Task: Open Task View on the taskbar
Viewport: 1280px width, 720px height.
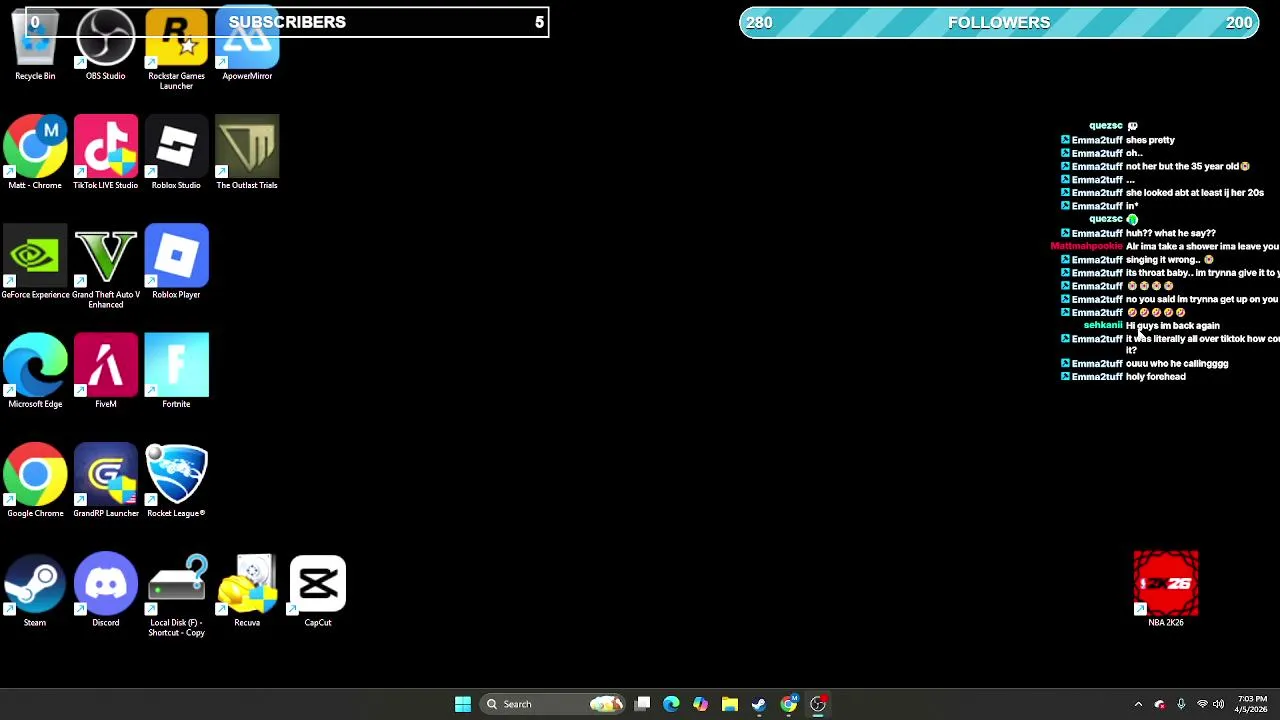Action: click(642, 704)
